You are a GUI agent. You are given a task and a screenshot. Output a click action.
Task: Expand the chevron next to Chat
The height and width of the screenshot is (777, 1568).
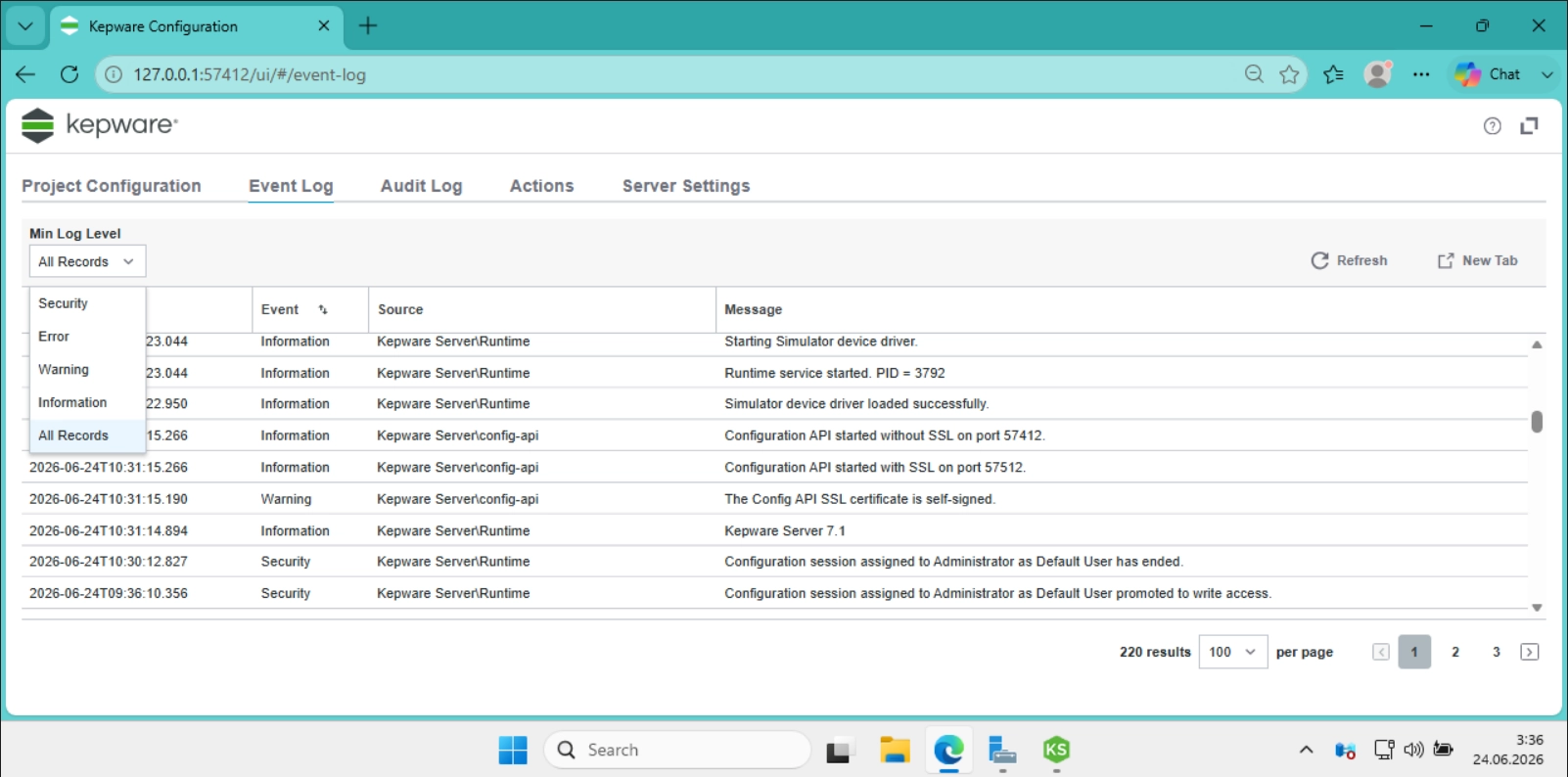tap(1546, 74)
